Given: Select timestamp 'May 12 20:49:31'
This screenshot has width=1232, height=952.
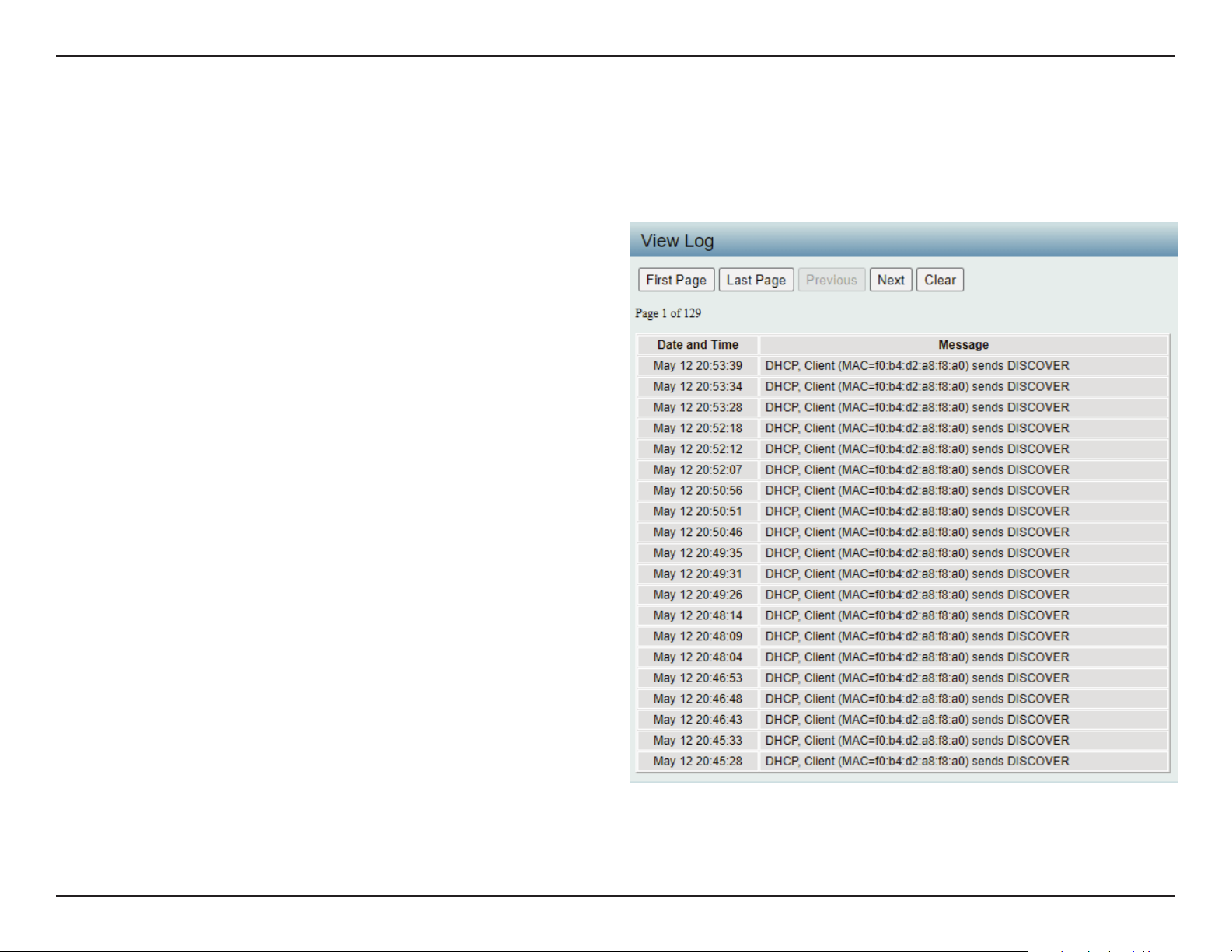Looking at the screenshot, I should [x=698, y=574].
